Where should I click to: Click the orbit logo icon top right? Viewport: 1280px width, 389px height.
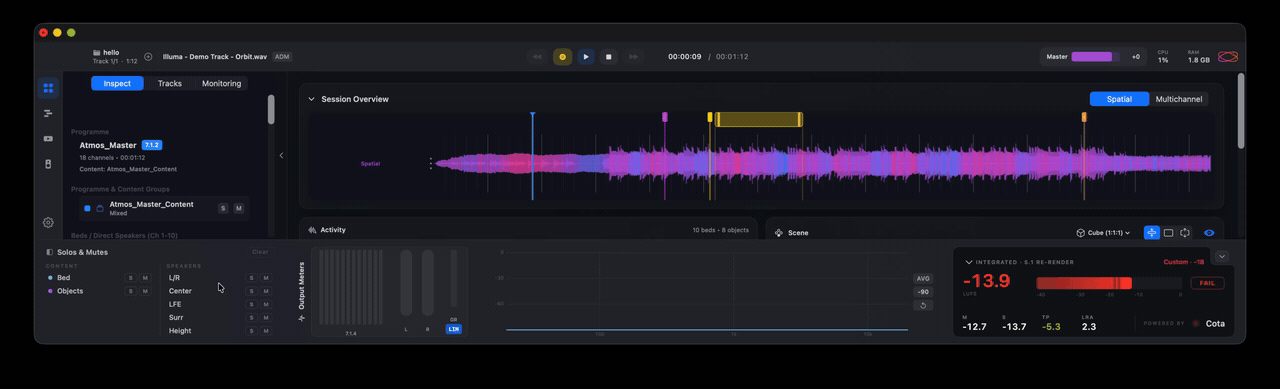click(1227, 57)
